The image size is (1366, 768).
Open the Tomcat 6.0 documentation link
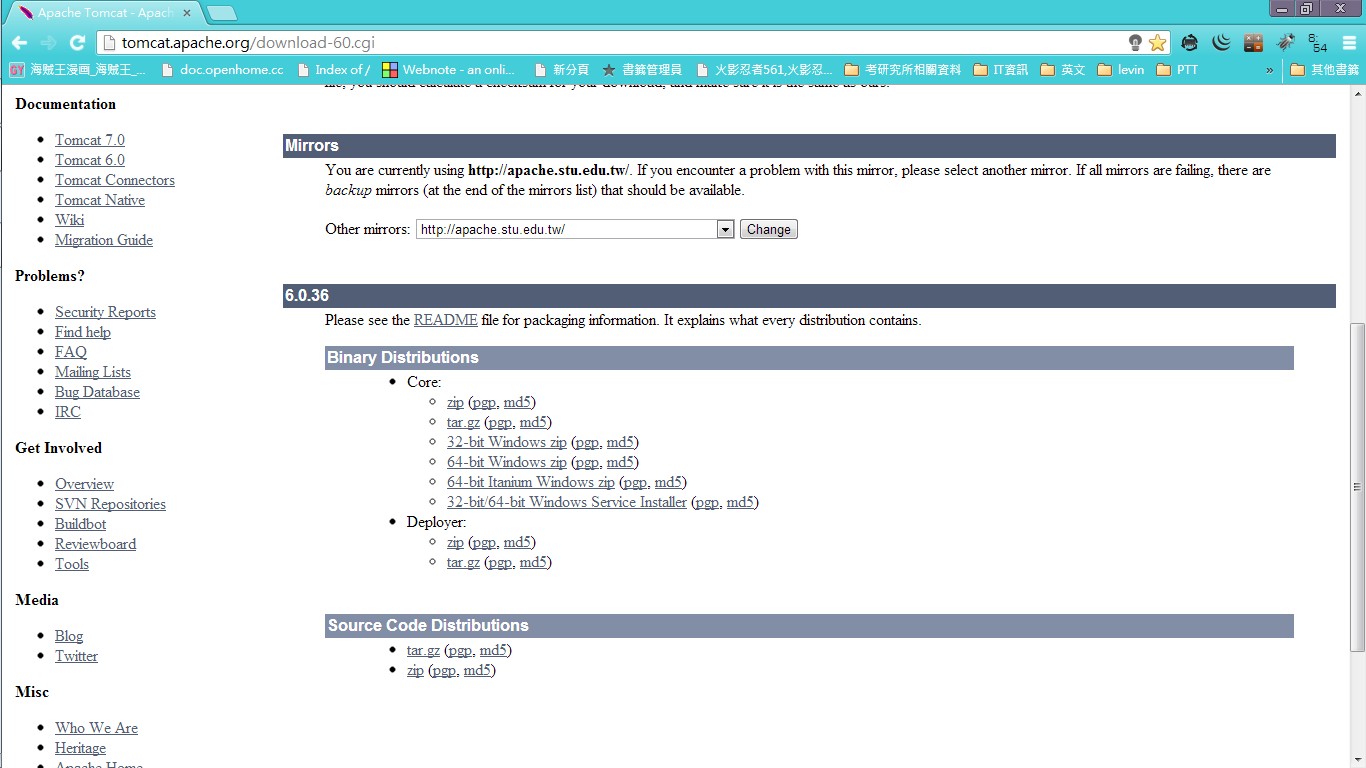pos(90,160)
